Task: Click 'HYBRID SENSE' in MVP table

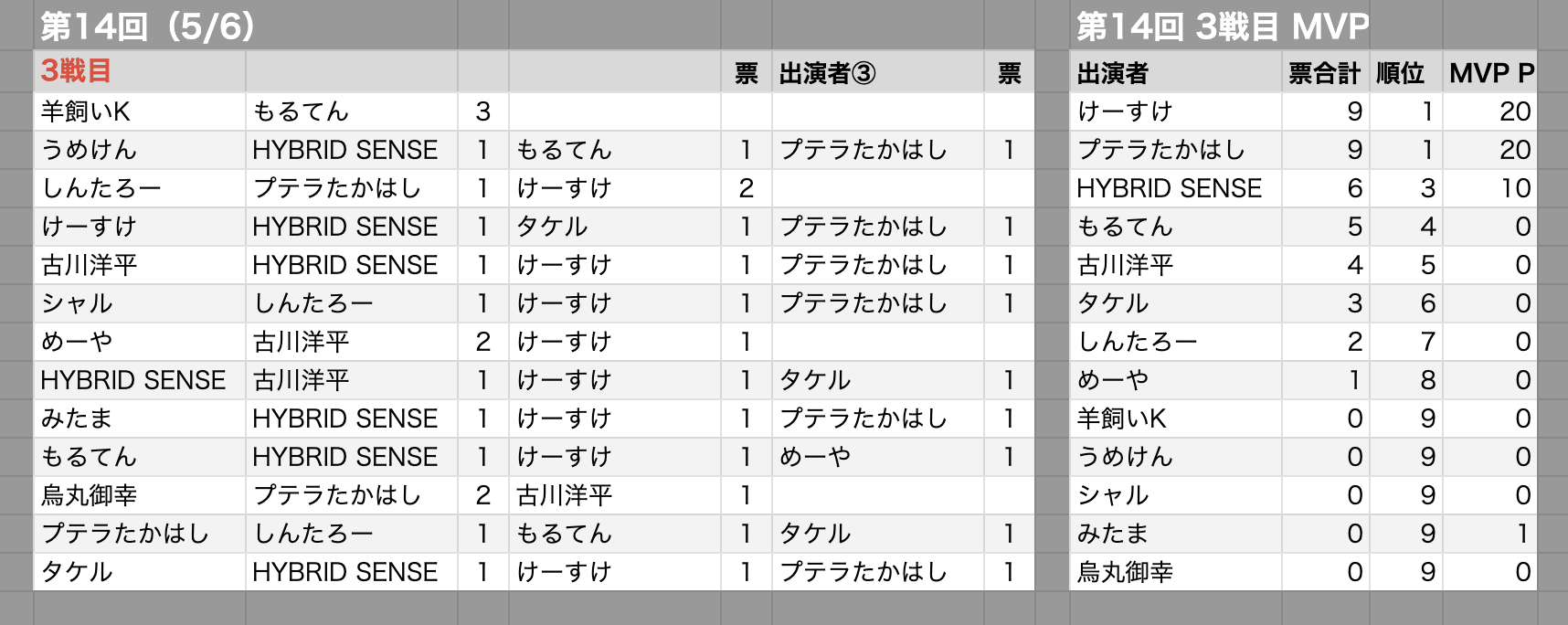Action: (1169, 188)
